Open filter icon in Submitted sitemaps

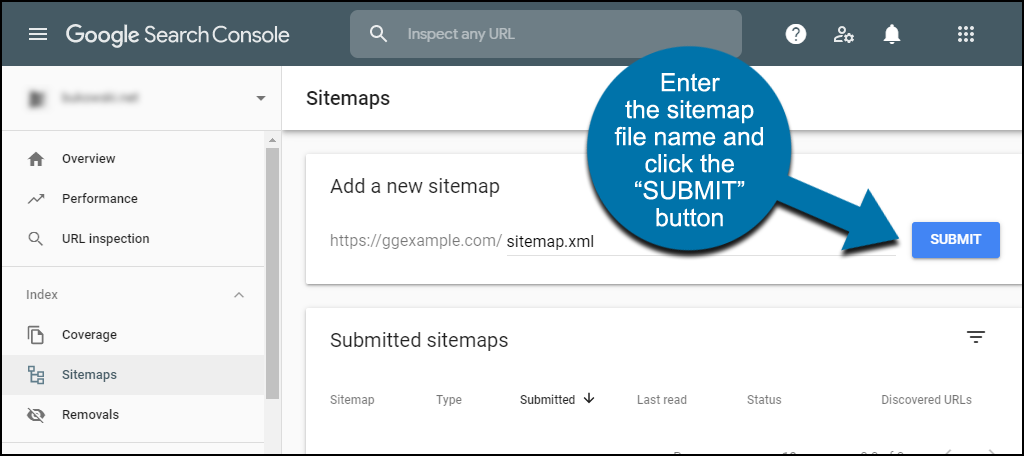[x=976, y=337]
